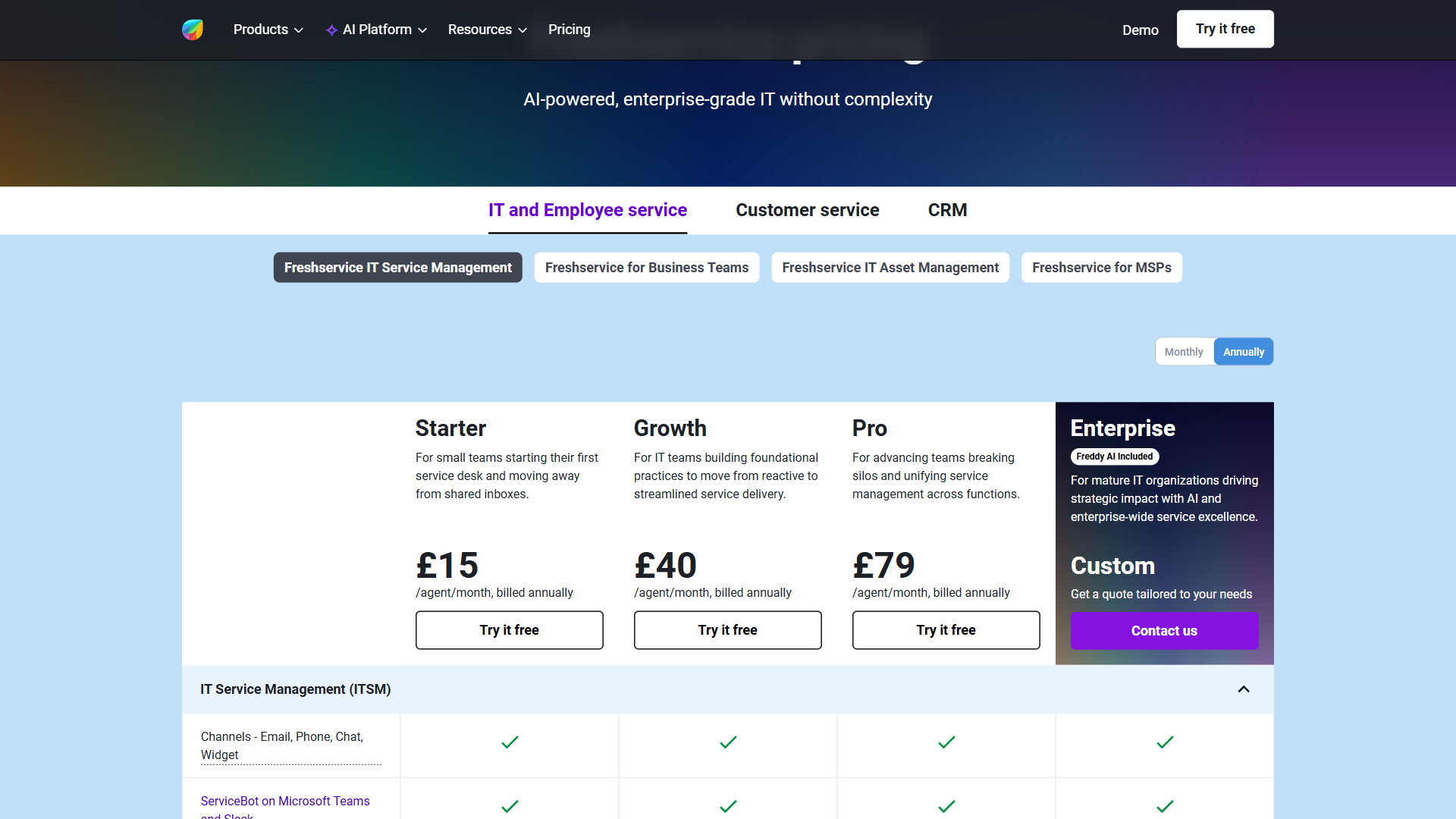Image resolution: width=1456 pixels, height=819 pixels.
Task: Click the £15 price
Action: (x=447, y=566)
